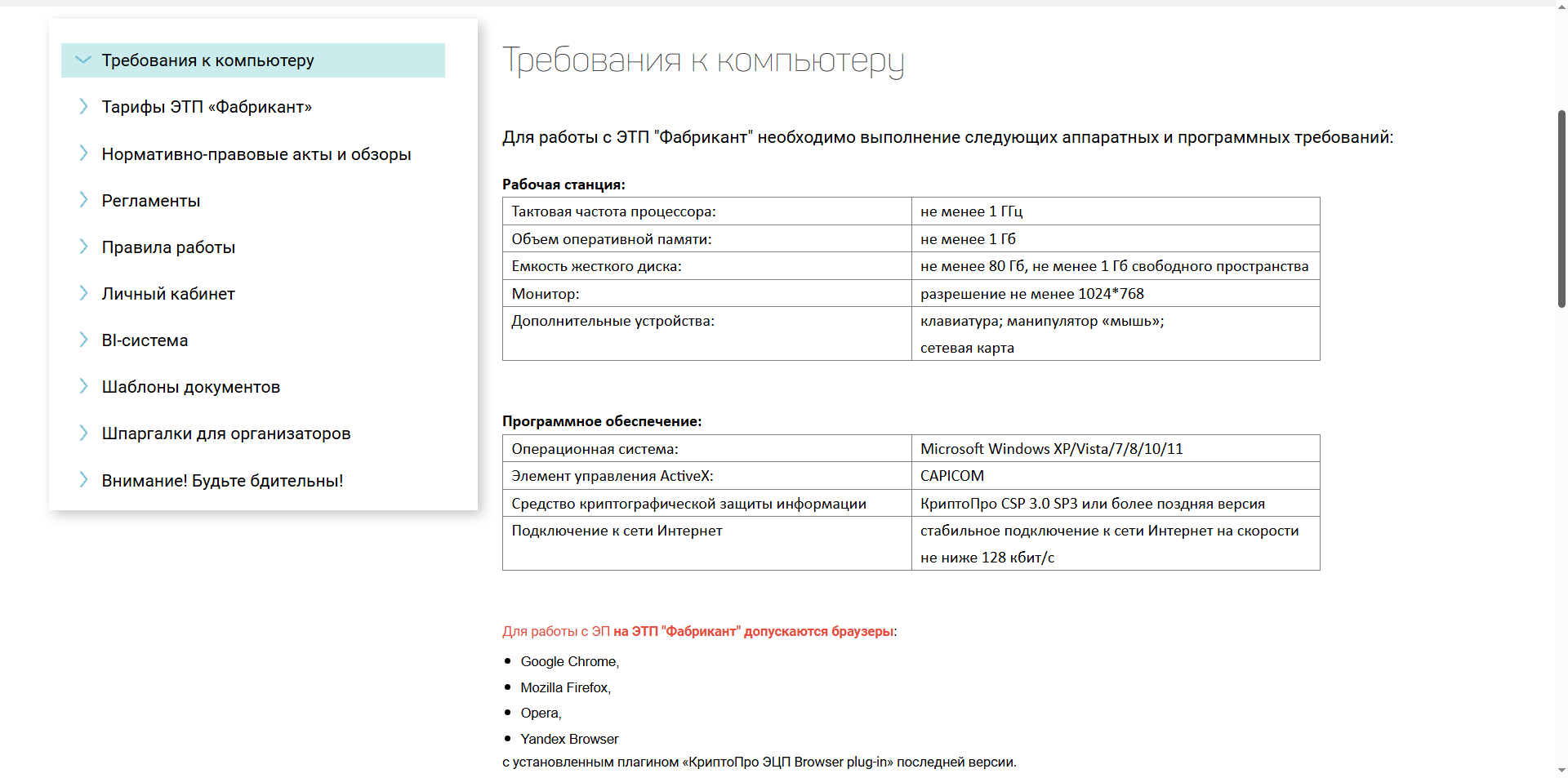Select cell Операционная система

(707, 449)
